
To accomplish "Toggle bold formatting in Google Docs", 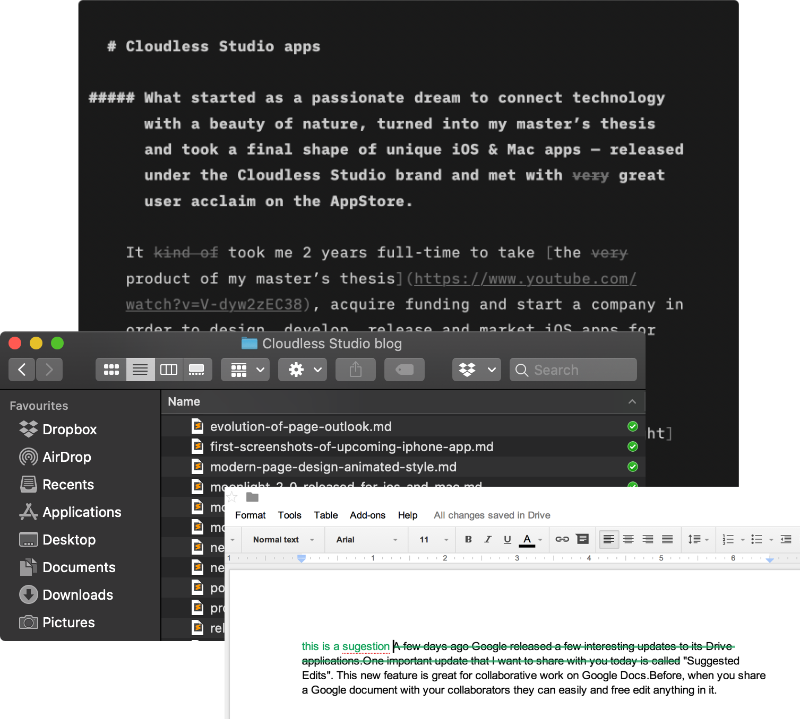I will (468, 539).
